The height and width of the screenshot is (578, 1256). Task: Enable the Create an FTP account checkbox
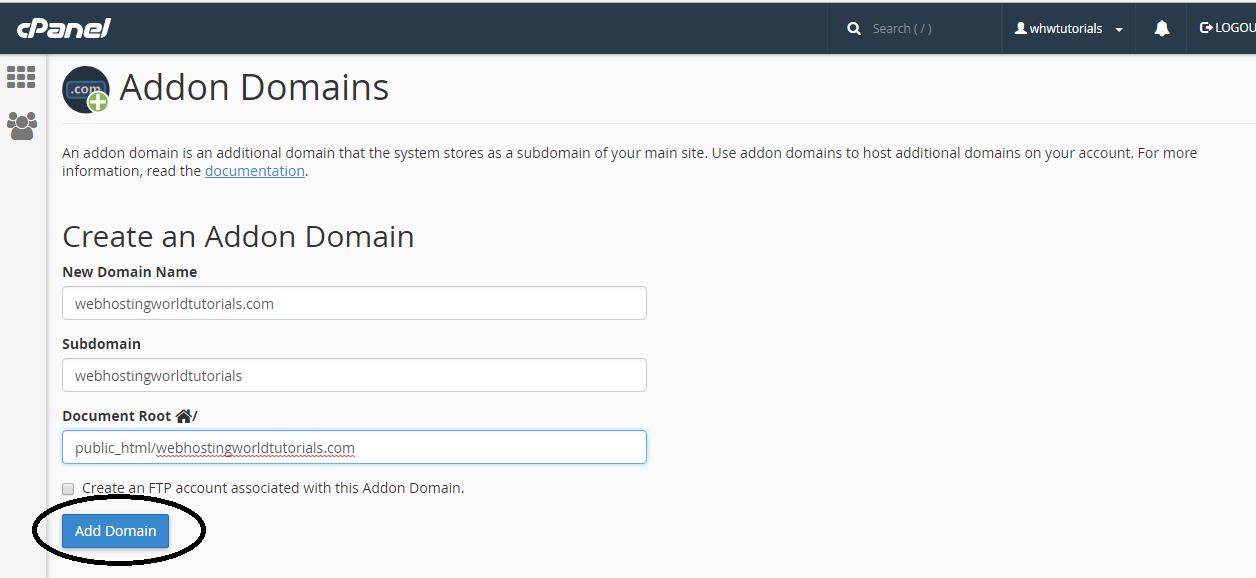point(67,488)
